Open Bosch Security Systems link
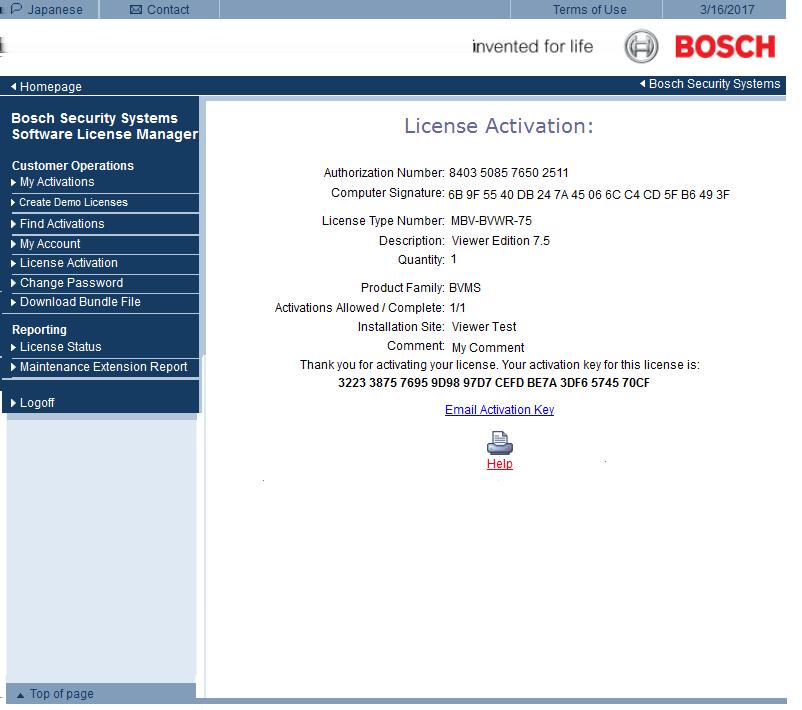Screen dimensions: 802x710 pyautogui.click(x=715, y=84)
